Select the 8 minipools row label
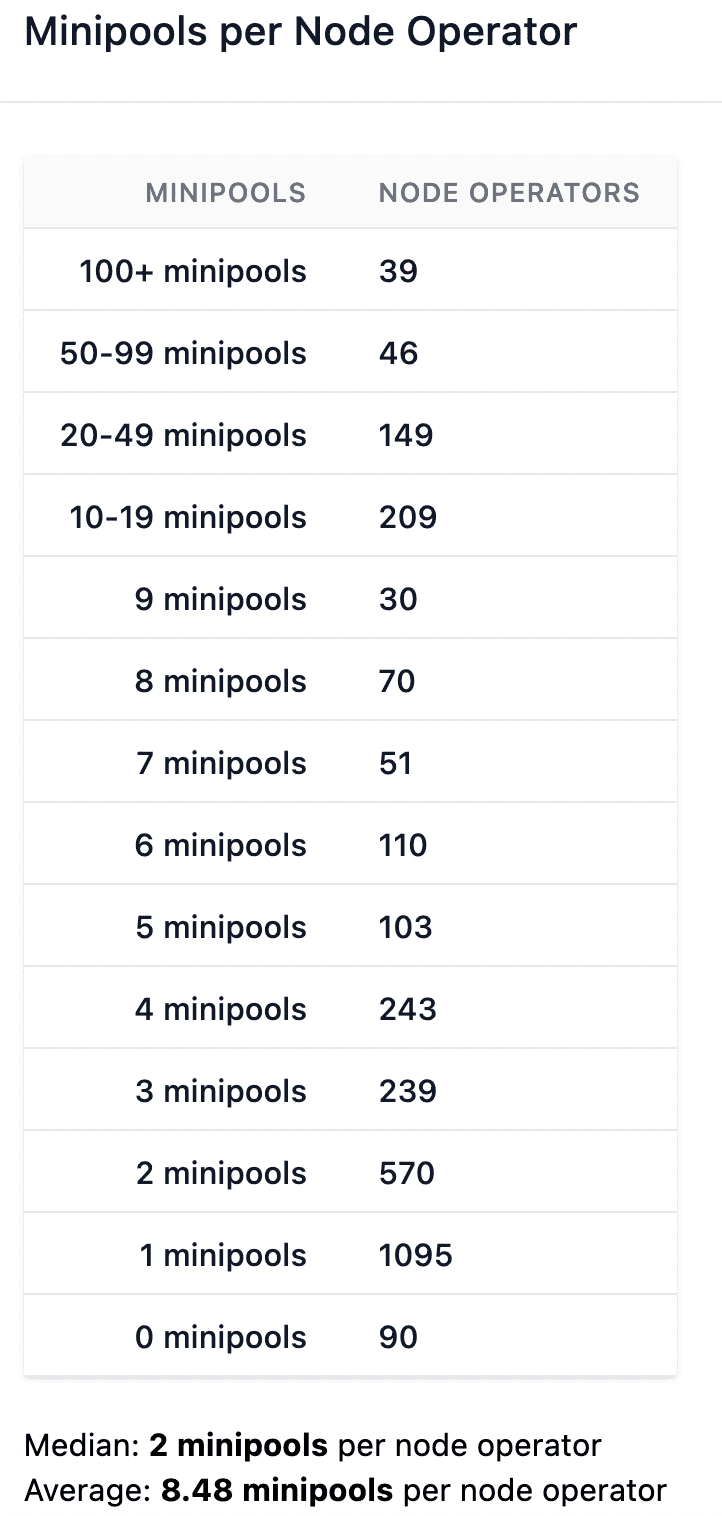 221,681
